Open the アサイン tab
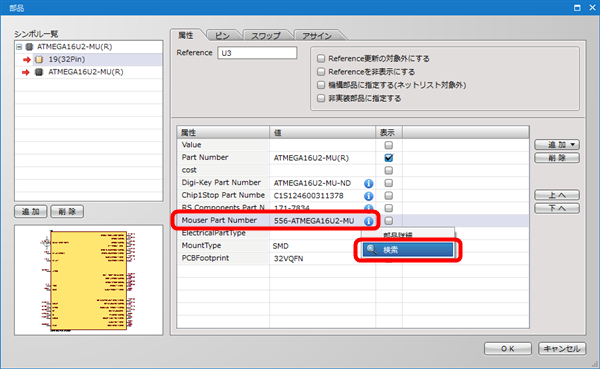The height and width of the screenshot is (369, 600). pos(317,36)
